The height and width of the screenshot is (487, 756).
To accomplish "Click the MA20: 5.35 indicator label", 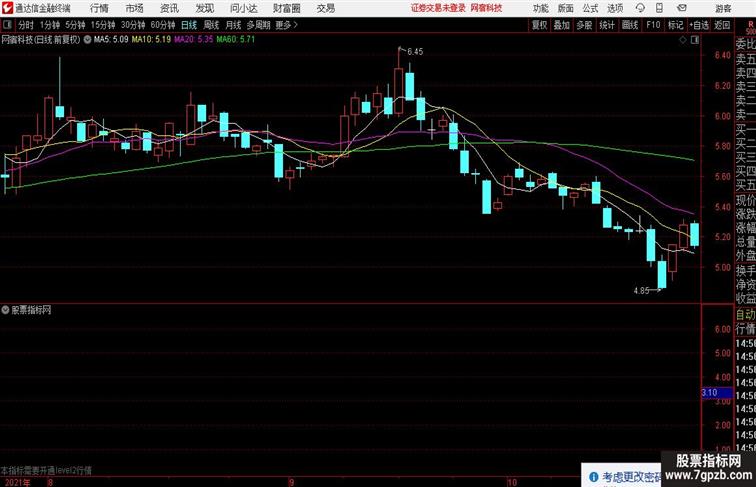I will pyautogui.click(x=193, y=40).
